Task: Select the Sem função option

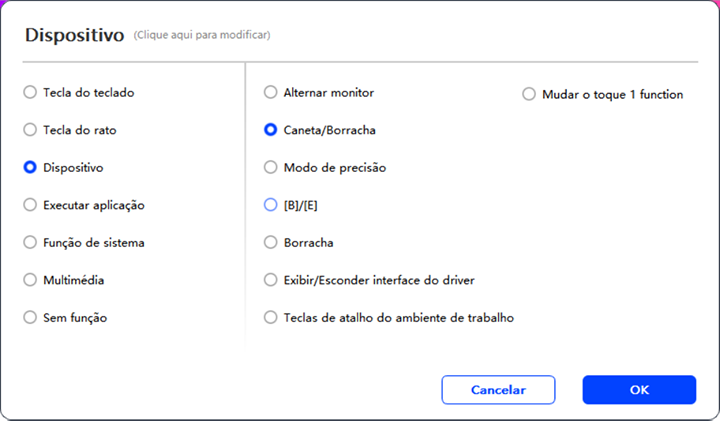Action: click(x=30, y=318)
